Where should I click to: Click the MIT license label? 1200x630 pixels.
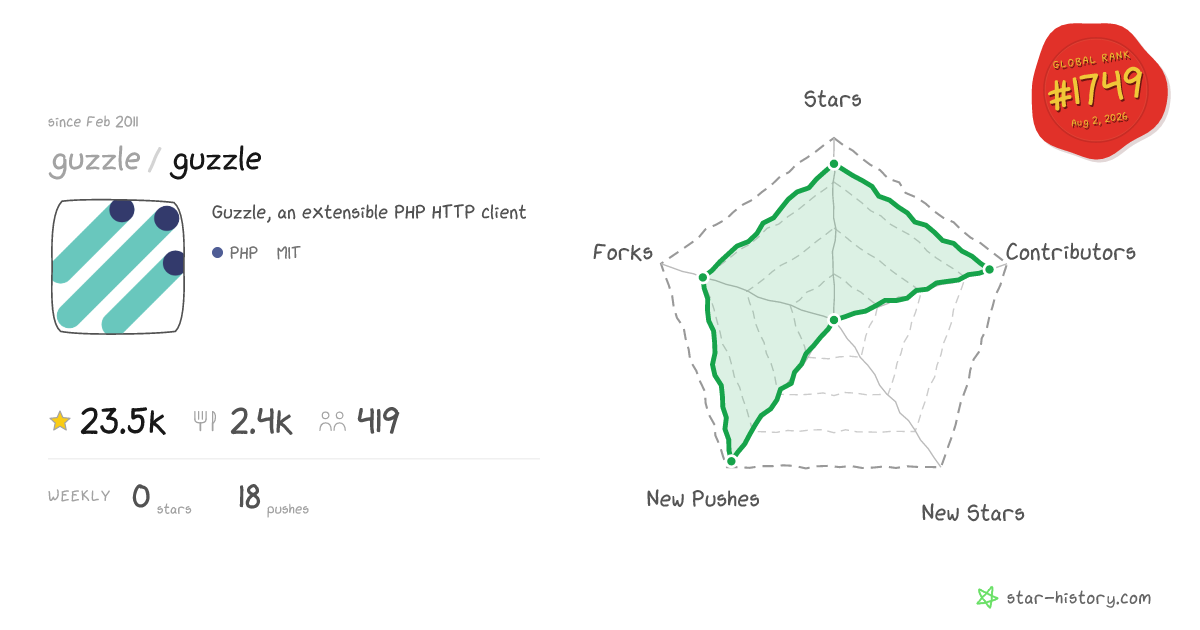(288, 253)
